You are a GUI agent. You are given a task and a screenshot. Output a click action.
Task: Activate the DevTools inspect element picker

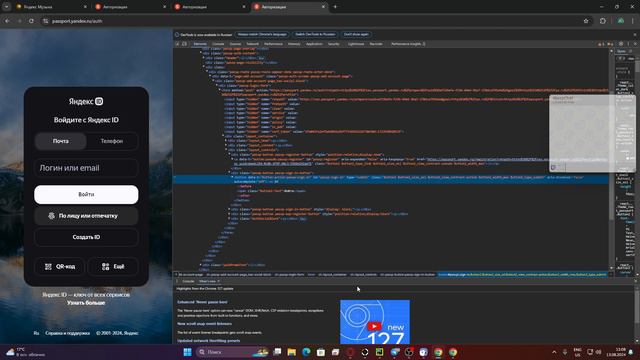coord(178,44)
